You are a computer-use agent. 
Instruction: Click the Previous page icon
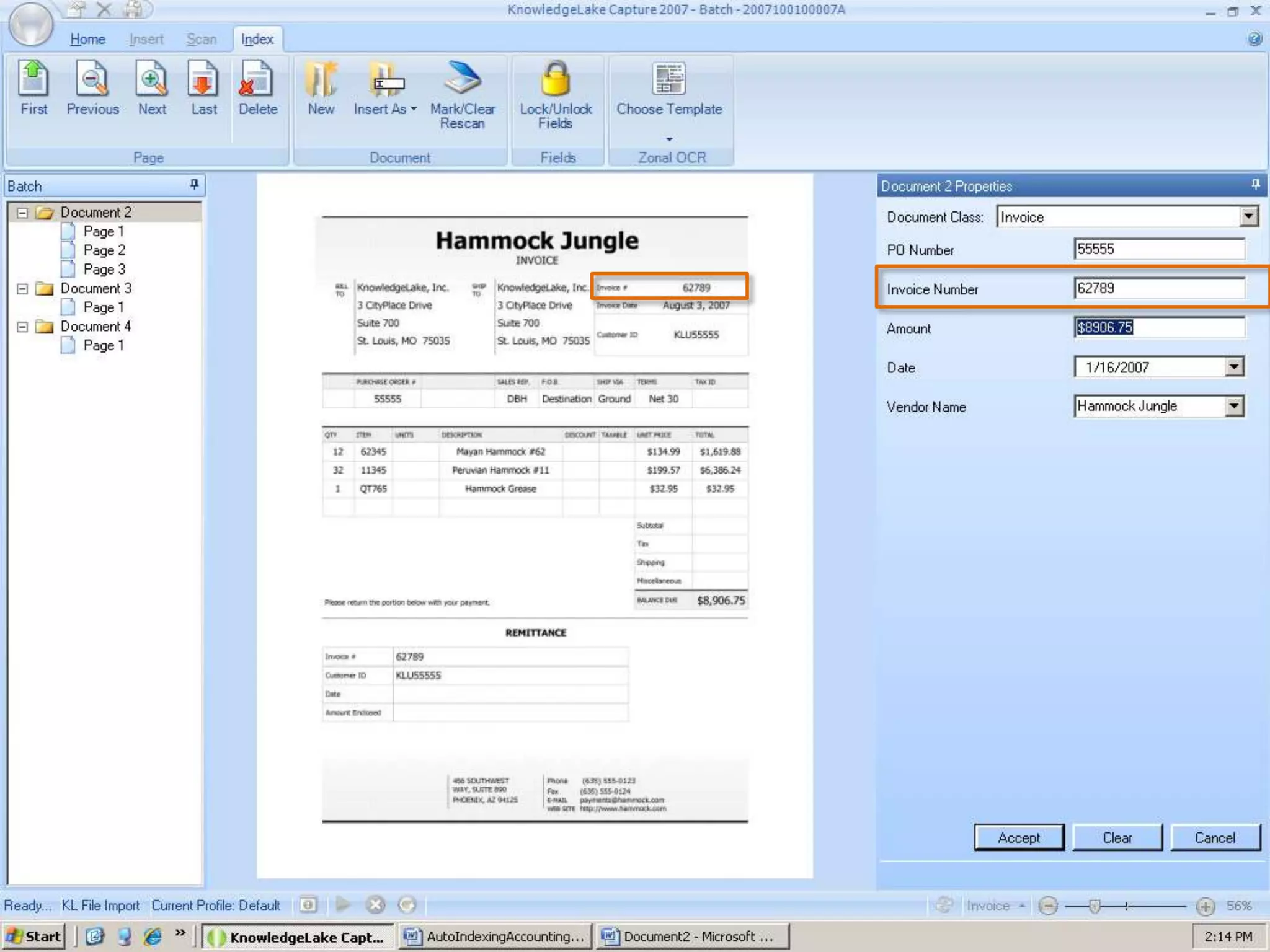[x=92, y=79]
